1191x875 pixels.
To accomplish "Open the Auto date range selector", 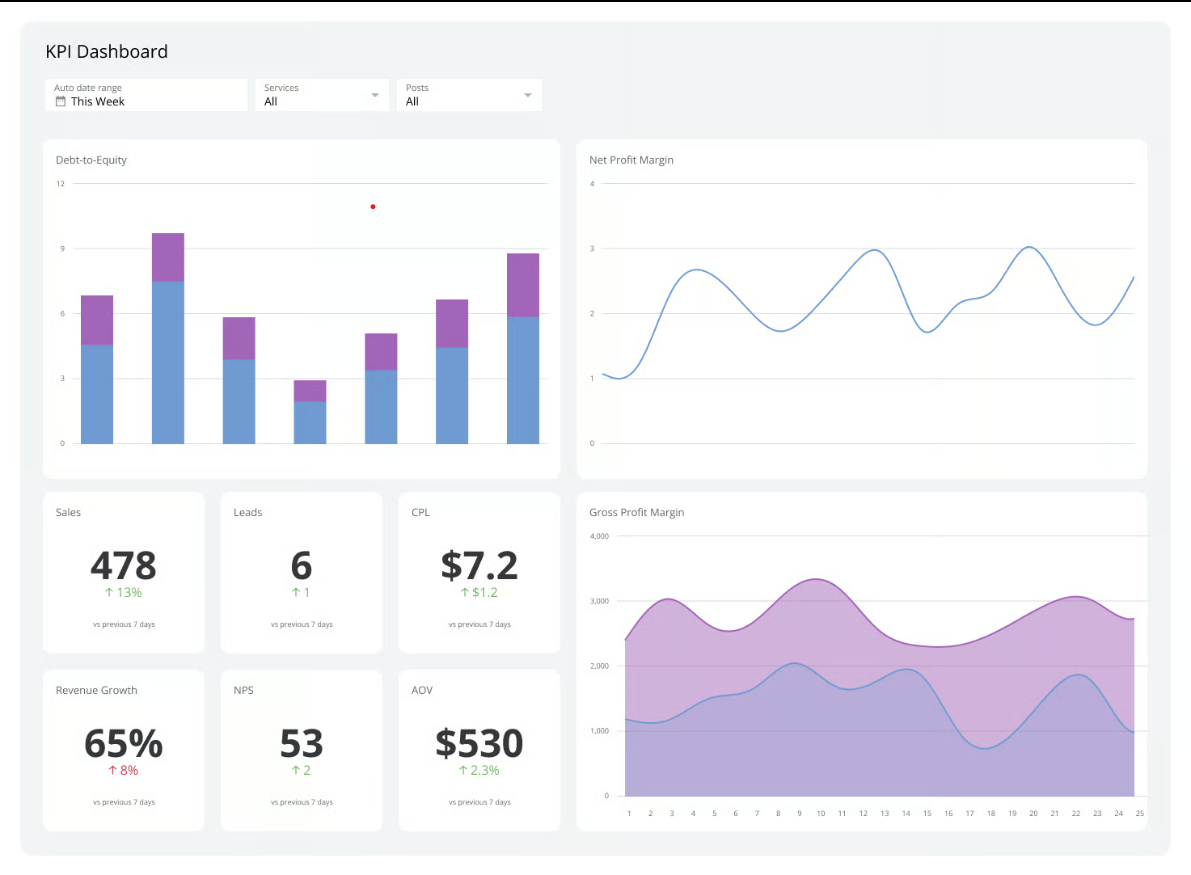I will [146, 95].
